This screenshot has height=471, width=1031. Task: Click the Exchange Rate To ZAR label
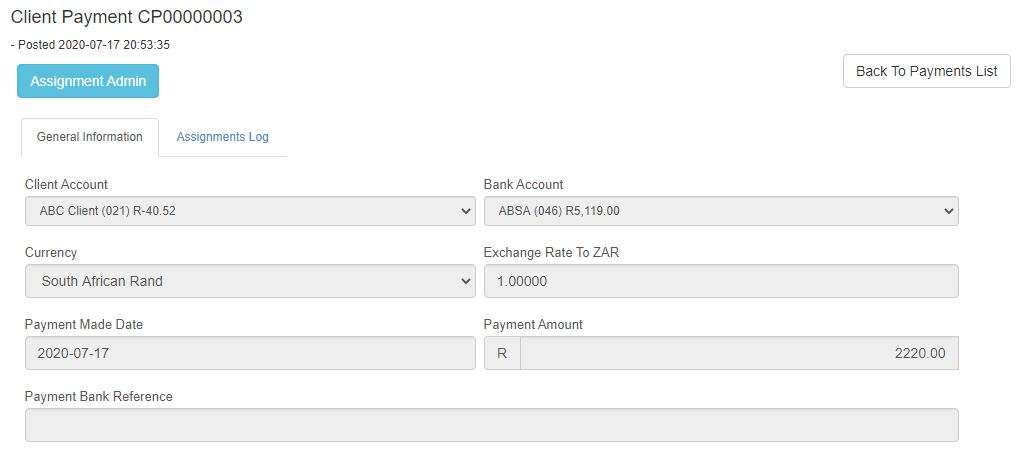click(551, 252)
